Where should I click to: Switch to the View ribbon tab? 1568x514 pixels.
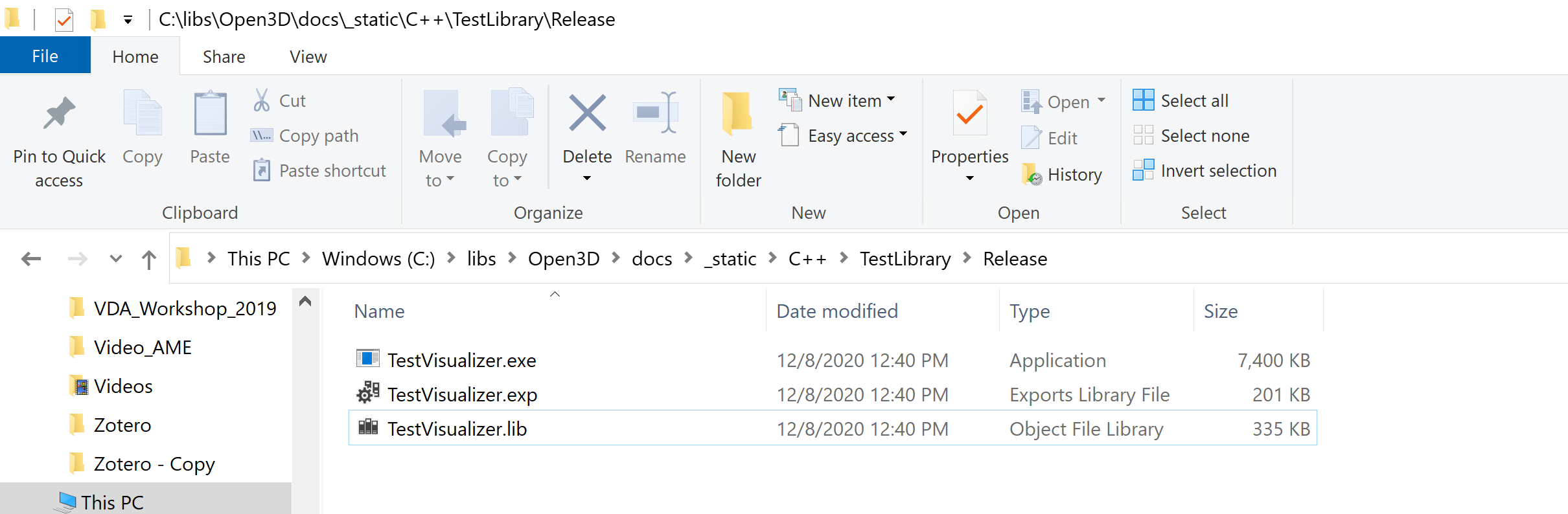tap(307, 56)
